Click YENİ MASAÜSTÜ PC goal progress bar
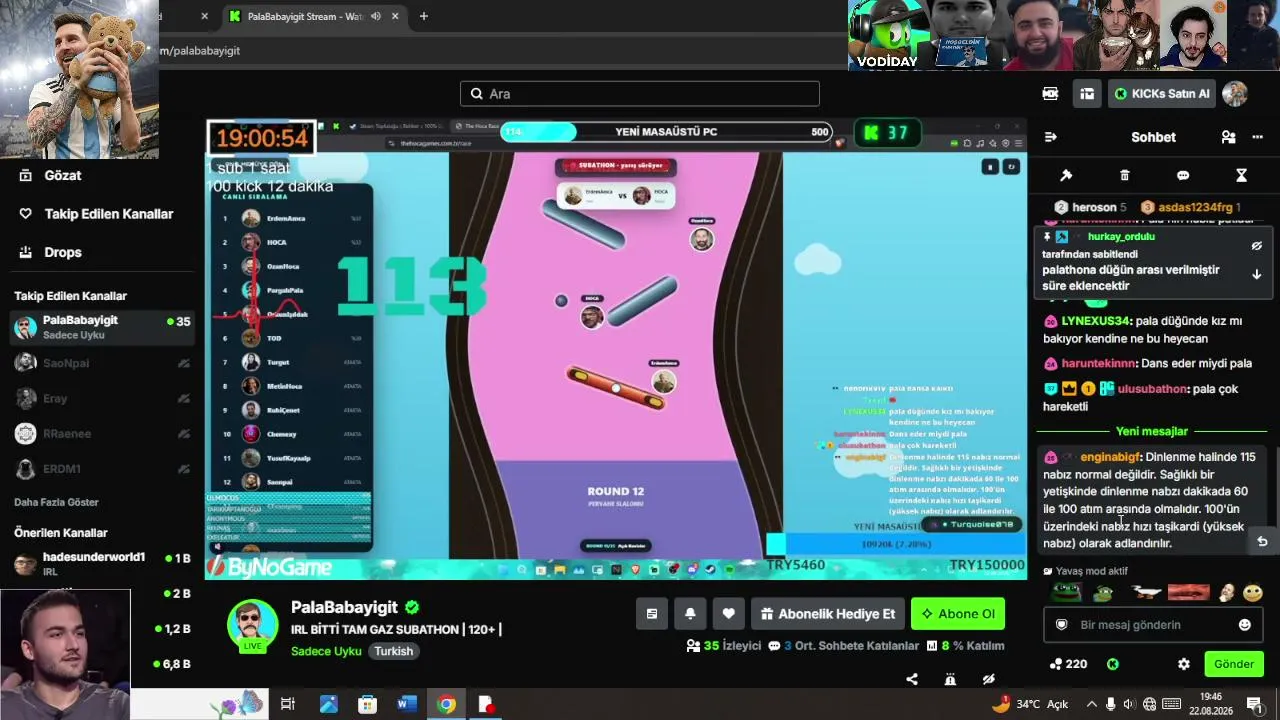This screenshot has height=720, width=1280. click(667, 132)
